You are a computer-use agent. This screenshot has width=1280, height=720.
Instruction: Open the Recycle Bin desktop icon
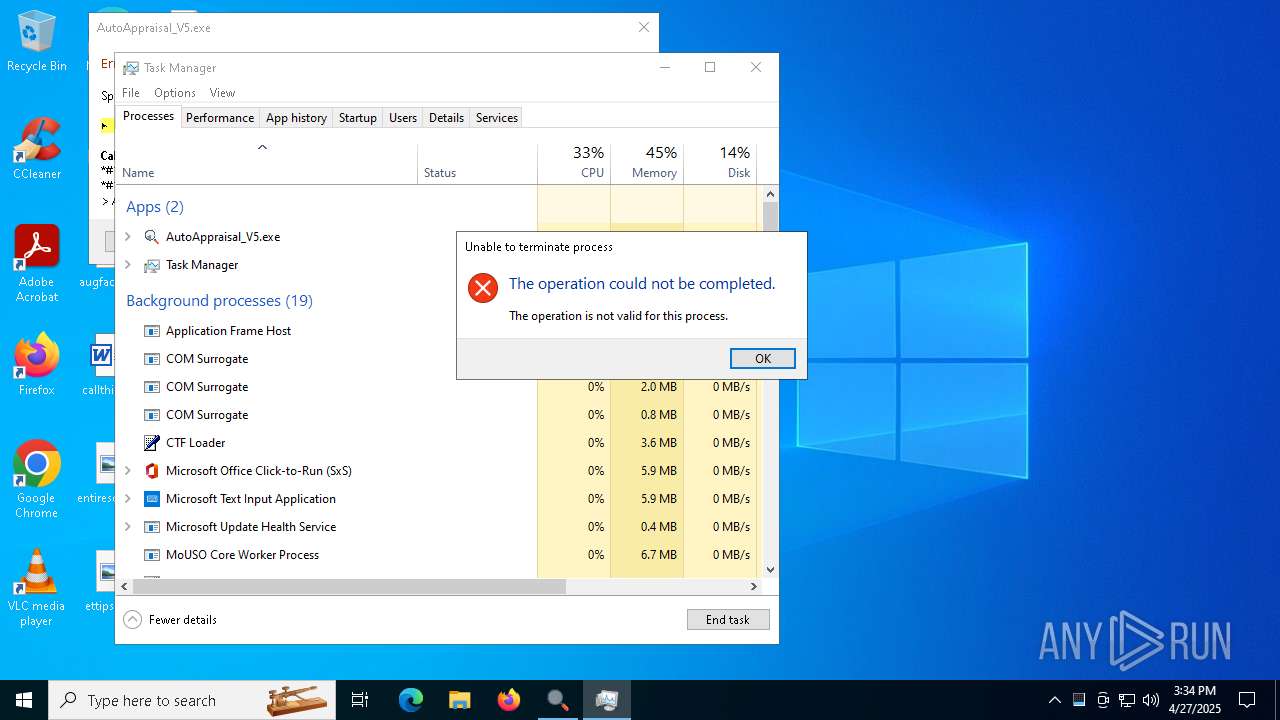pyautogui.click(x=37, y=42)
